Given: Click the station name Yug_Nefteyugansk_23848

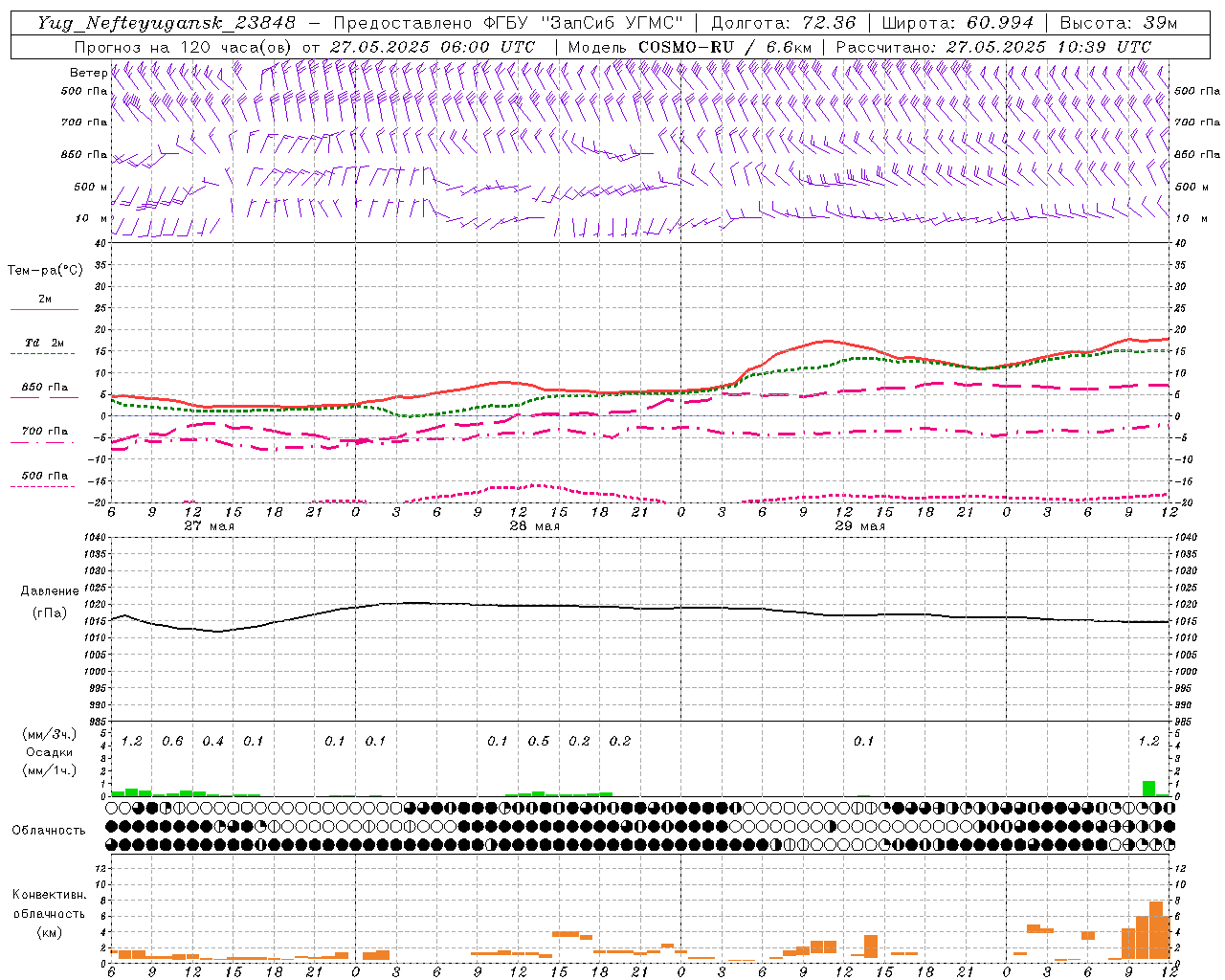Looking at the screenshot, I should [x=167, y=23].
